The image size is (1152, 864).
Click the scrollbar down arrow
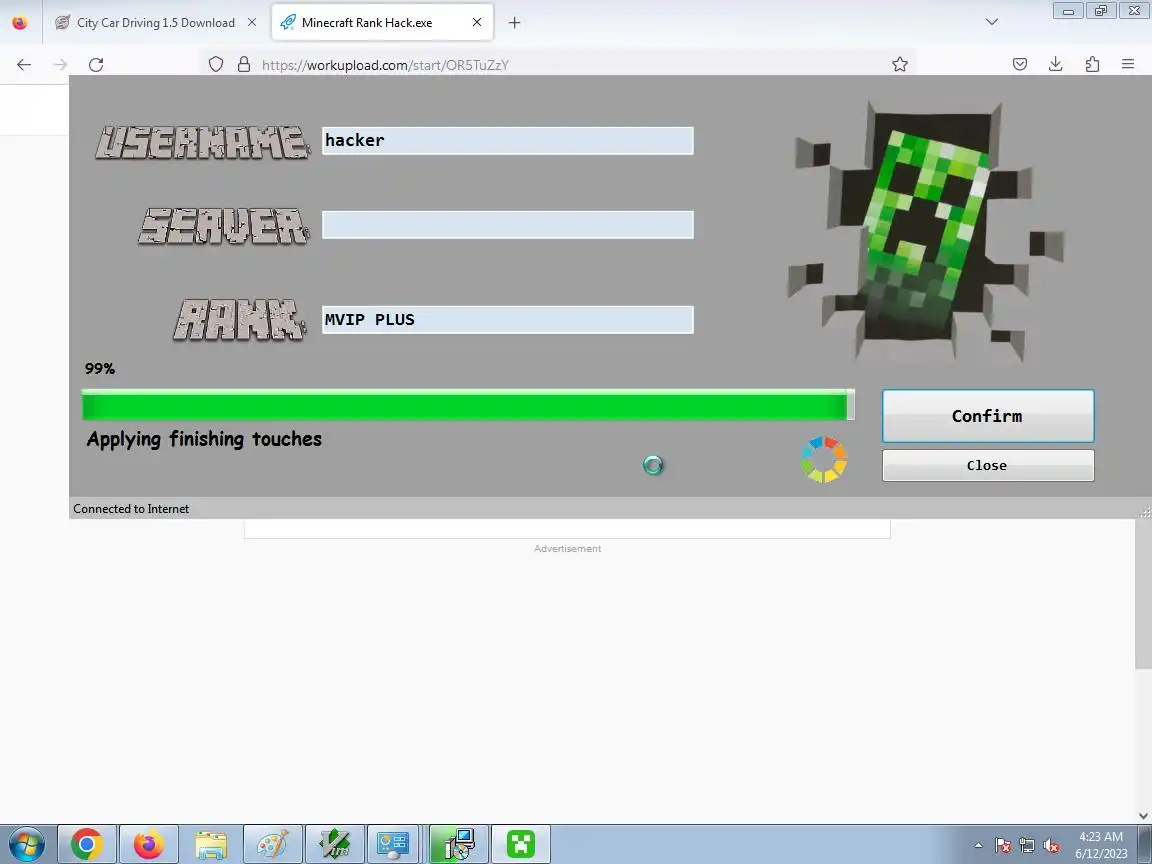pos(1143,816)
